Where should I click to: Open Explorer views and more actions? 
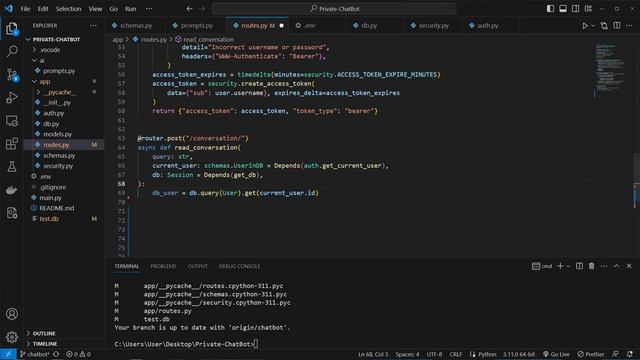93,26
